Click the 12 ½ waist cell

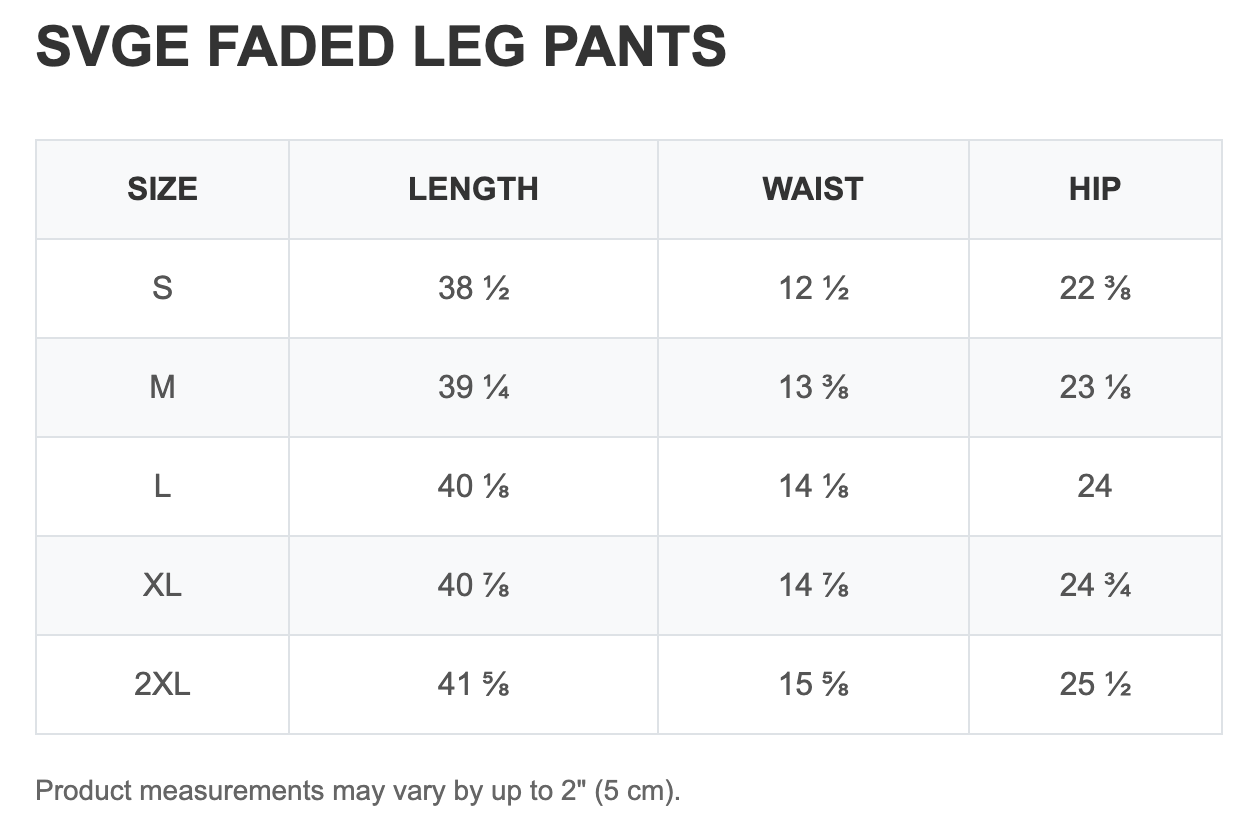(x=813, y=288)
